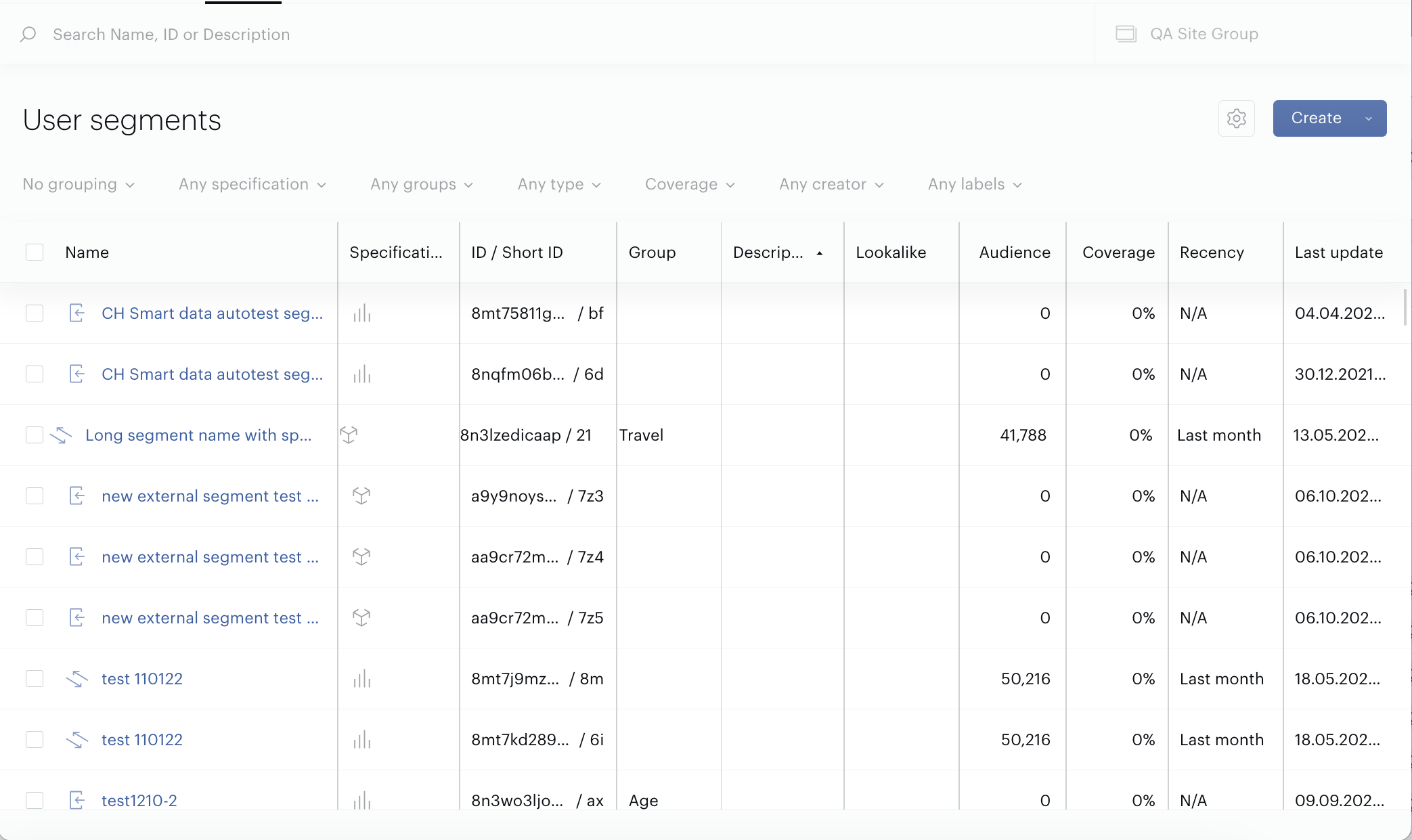Check the box for row 8mt75811g / bf
Image resolution: width=1412 pixels, height=840 pixels.
click(x=35, y=313)
